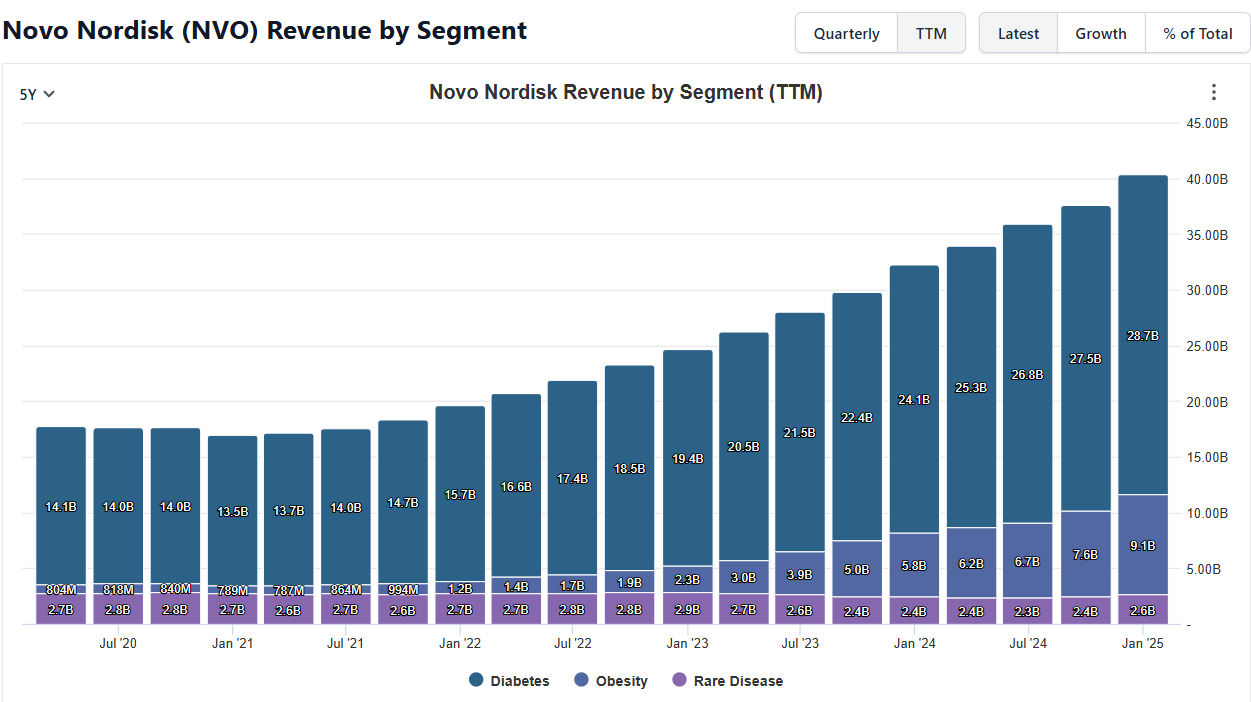
Task: Click the 9.1B Obesity bar segment
Action: pyautogui.click(x=1143, y=546)
